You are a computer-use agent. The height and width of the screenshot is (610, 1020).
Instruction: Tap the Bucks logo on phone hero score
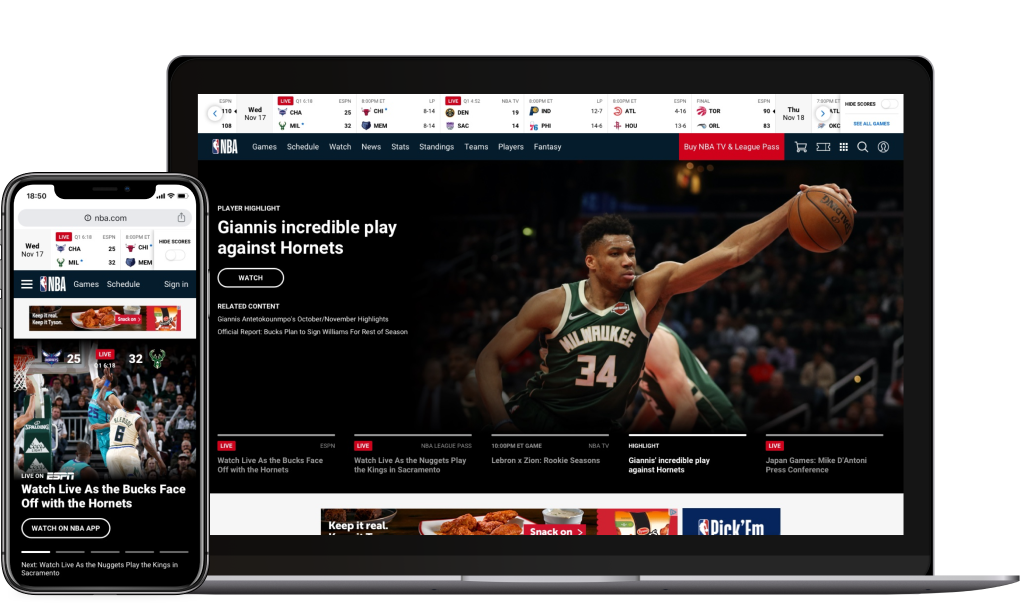(x=157, y=358)
